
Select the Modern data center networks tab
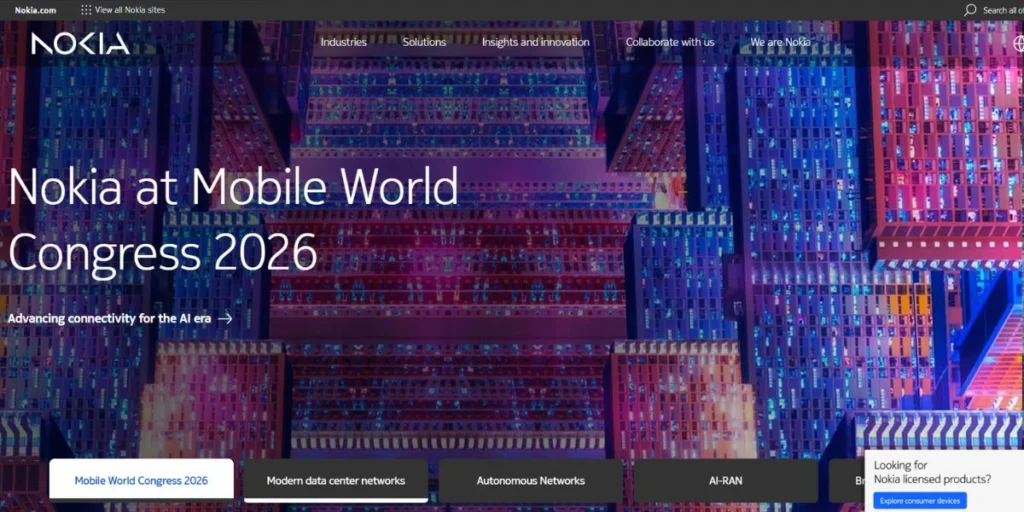tap(336, 481)
